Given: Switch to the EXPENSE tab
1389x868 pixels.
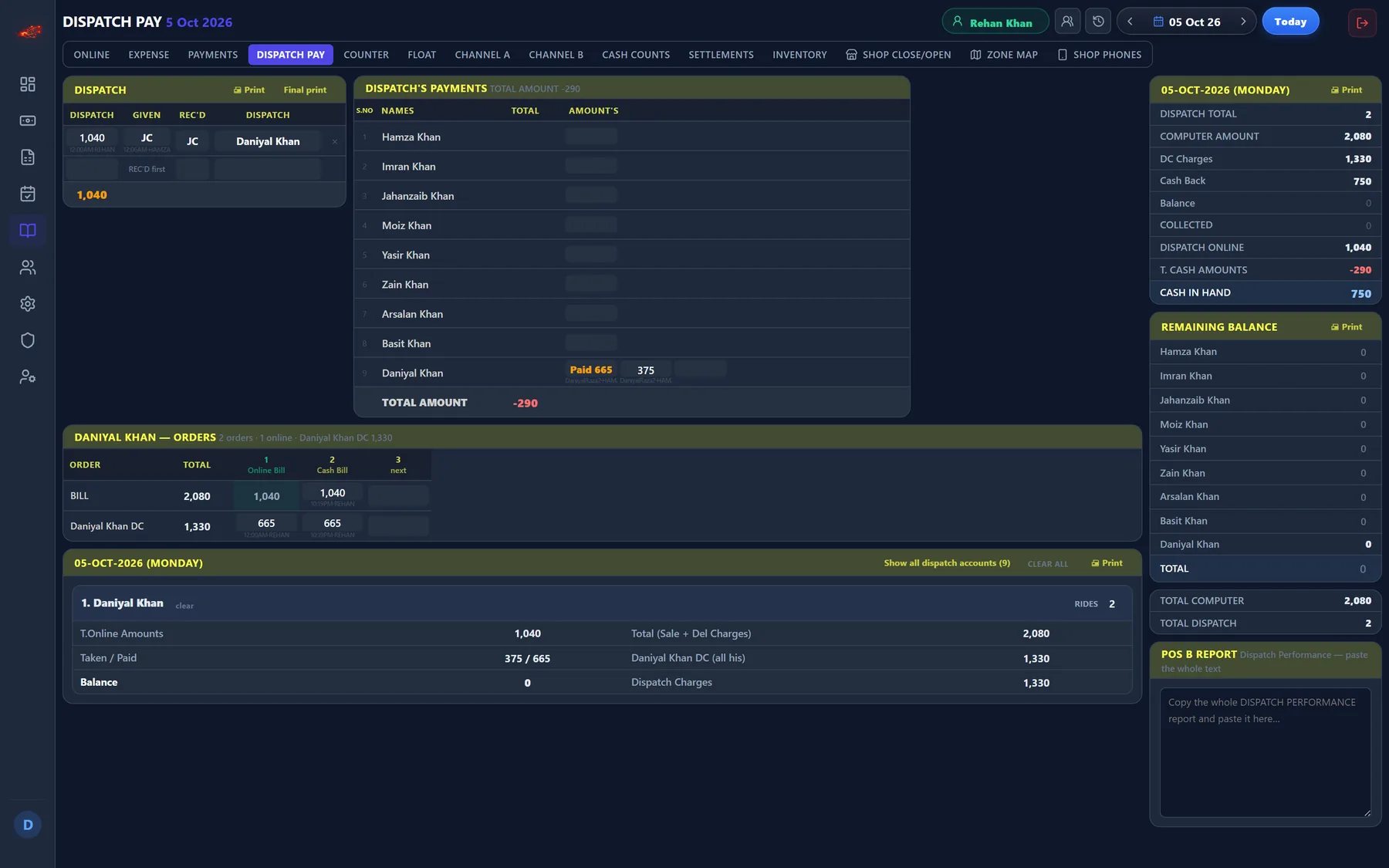Looking at the screenshot, I should tap(149, 55).
